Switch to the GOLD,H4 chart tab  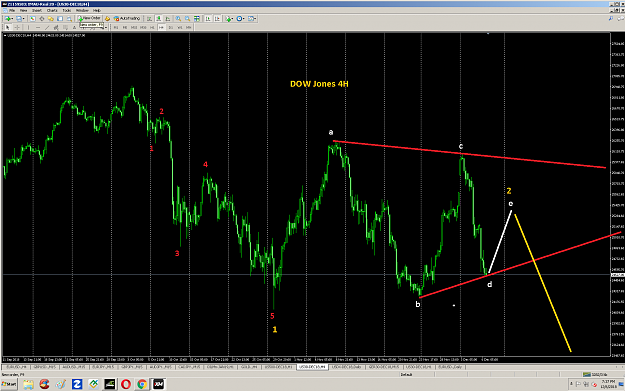point(249,367)
